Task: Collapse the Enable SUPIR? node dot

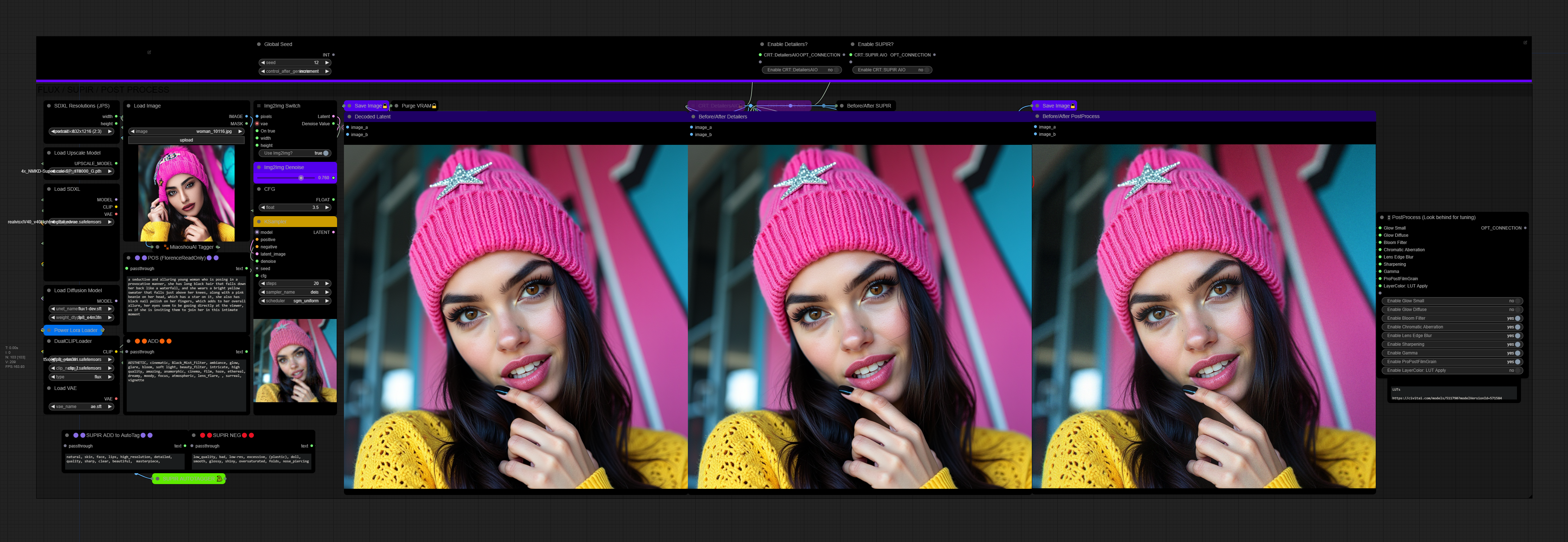Action: click(x=852, y=45)
